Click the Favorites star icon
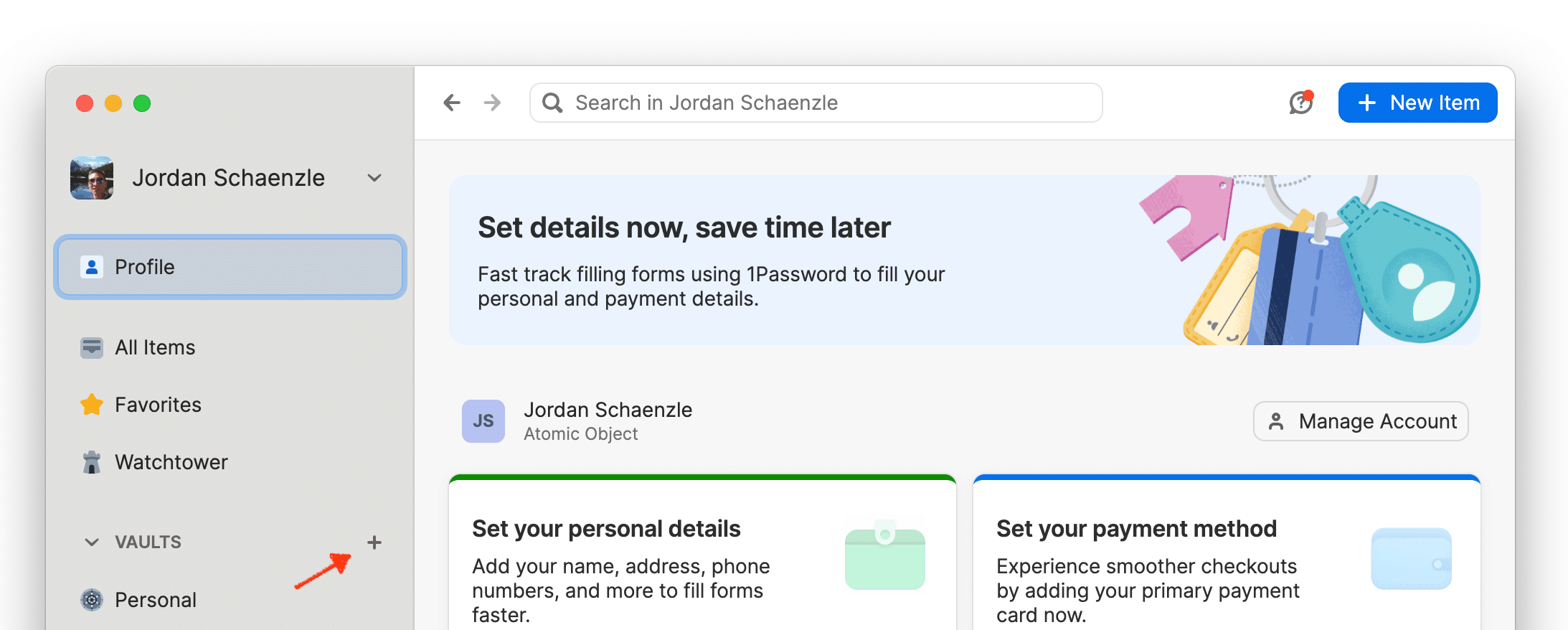This screenshot has width=1568, height=630. point(92,405)
